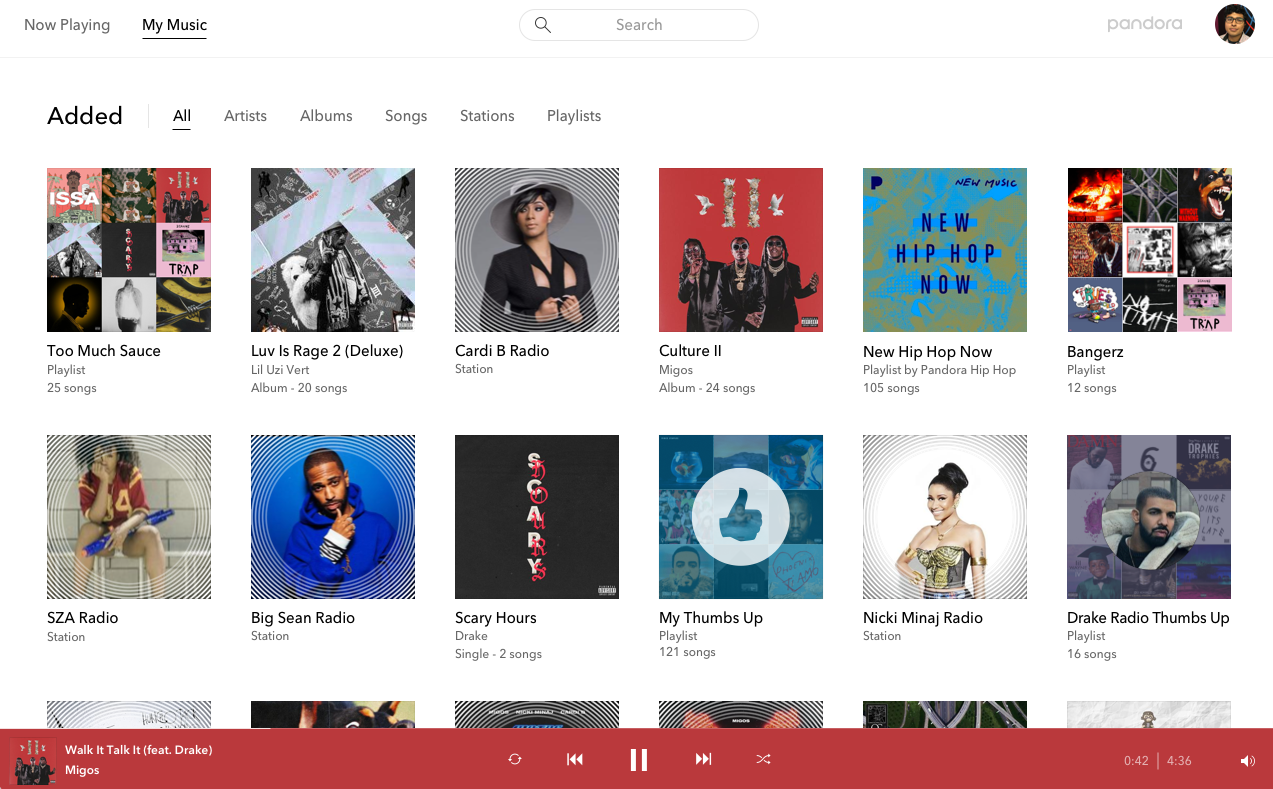Click the "Album - 24 songs" text
Viewport: 1273px width, 789px height.
(707, 388)
